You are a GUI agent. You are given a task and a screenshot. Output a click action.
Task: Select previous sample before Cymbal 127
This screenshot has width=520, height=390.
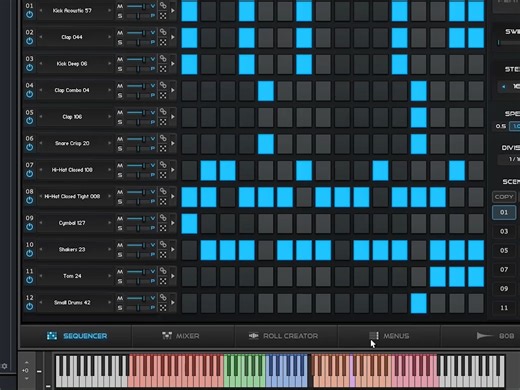tap(41, 223)
